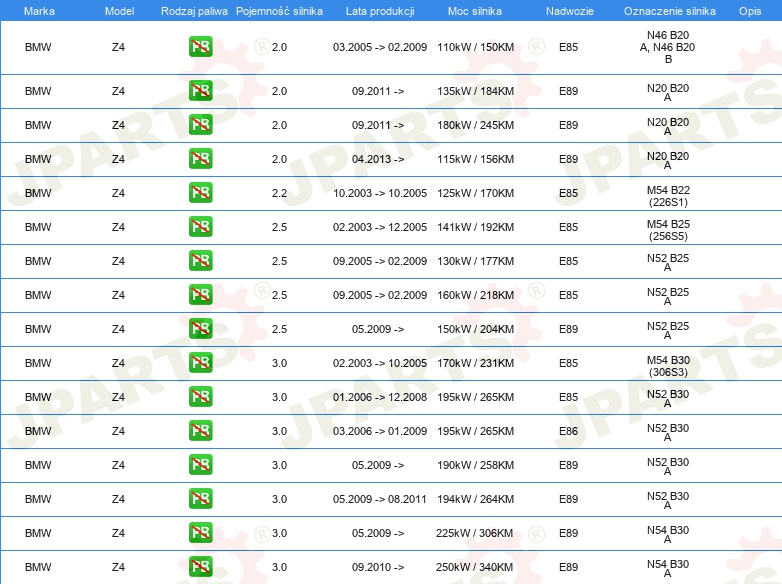
Task: Select engine code M54 B25 (256S5)
Action: tap(668, 230)
